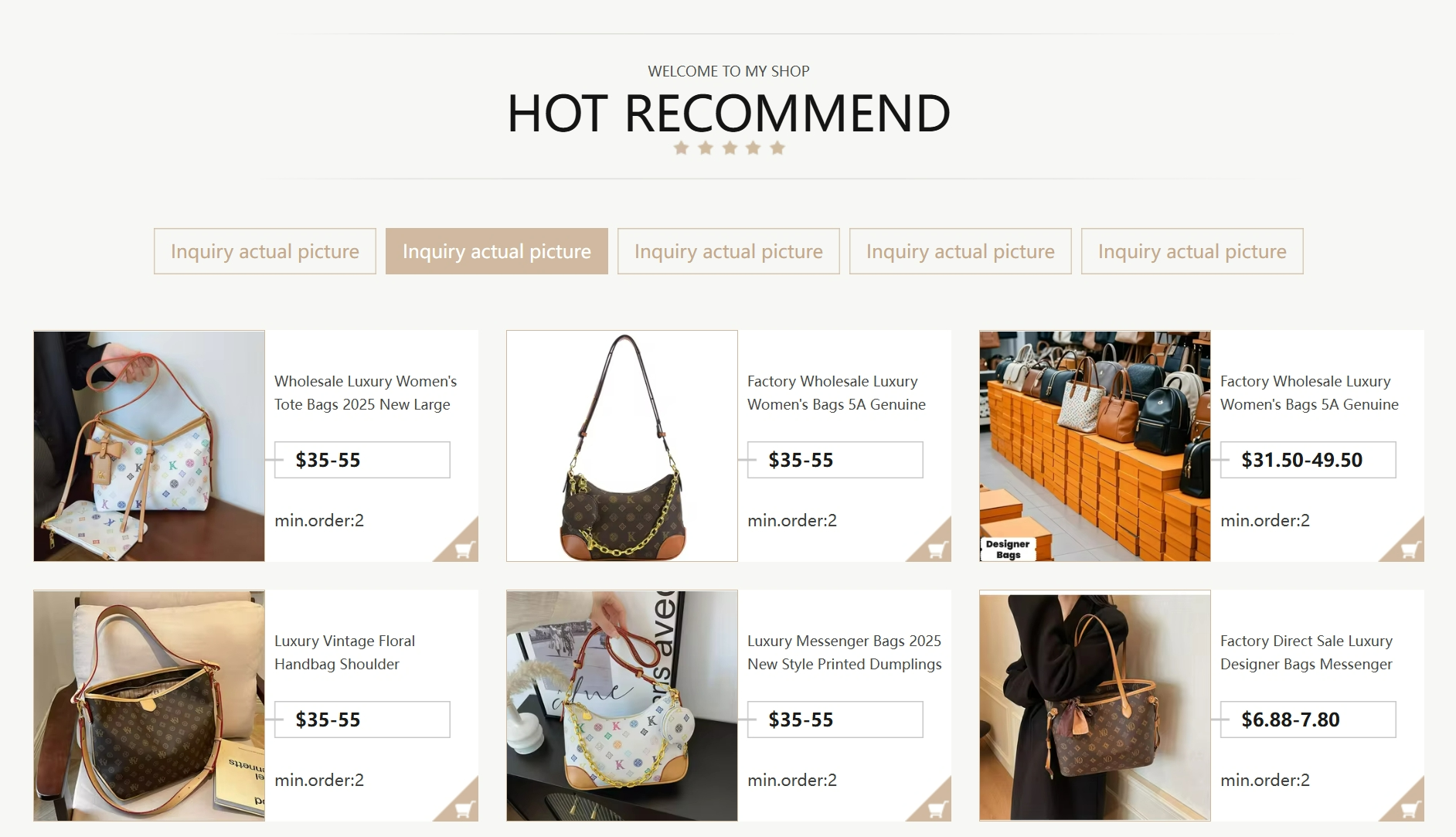Open Wholesale Luxury Women's Tote Bags title link

pos(366,393)
